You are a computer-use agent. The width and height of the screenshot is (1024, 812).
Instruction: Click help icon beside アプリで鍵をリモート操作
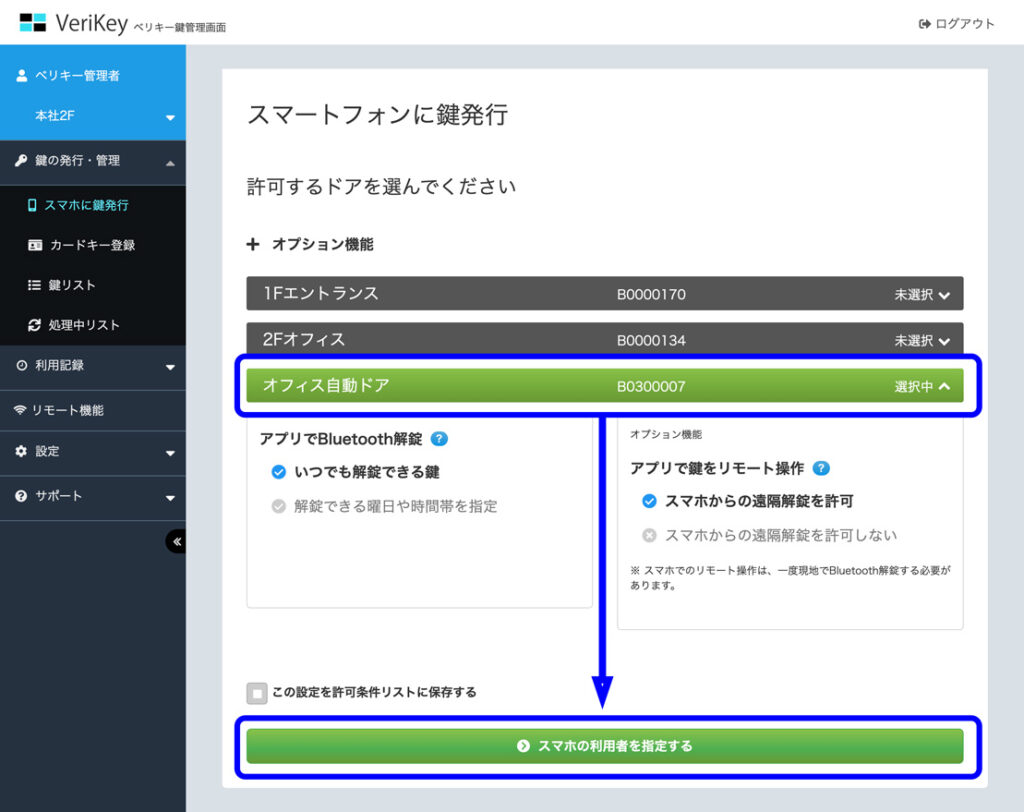pyautogui.click(x=821, y=468)
